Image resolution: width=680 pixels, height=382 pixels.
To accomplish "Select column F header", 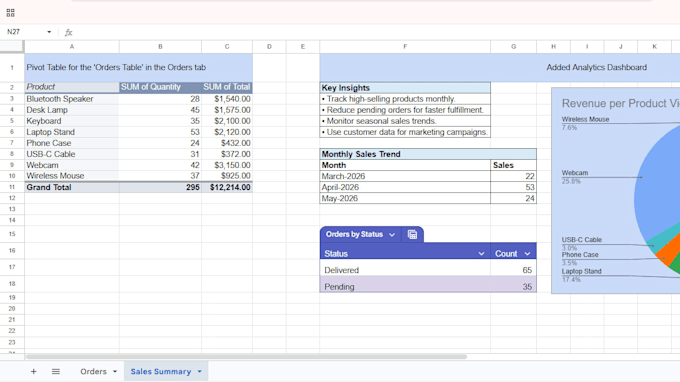I will click(405, 46).
